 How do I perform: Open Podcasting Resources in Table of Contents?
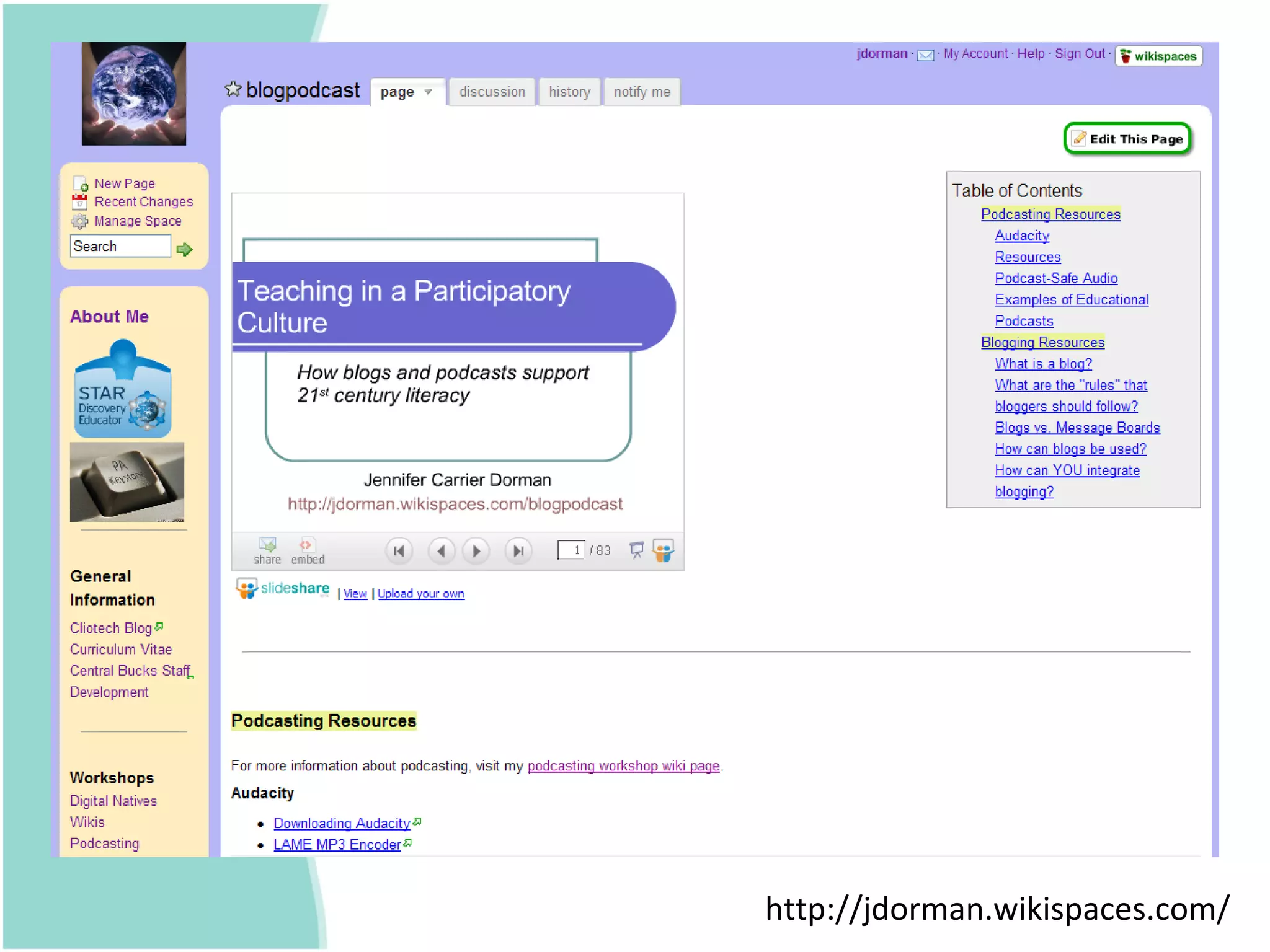coord(1050,214)
